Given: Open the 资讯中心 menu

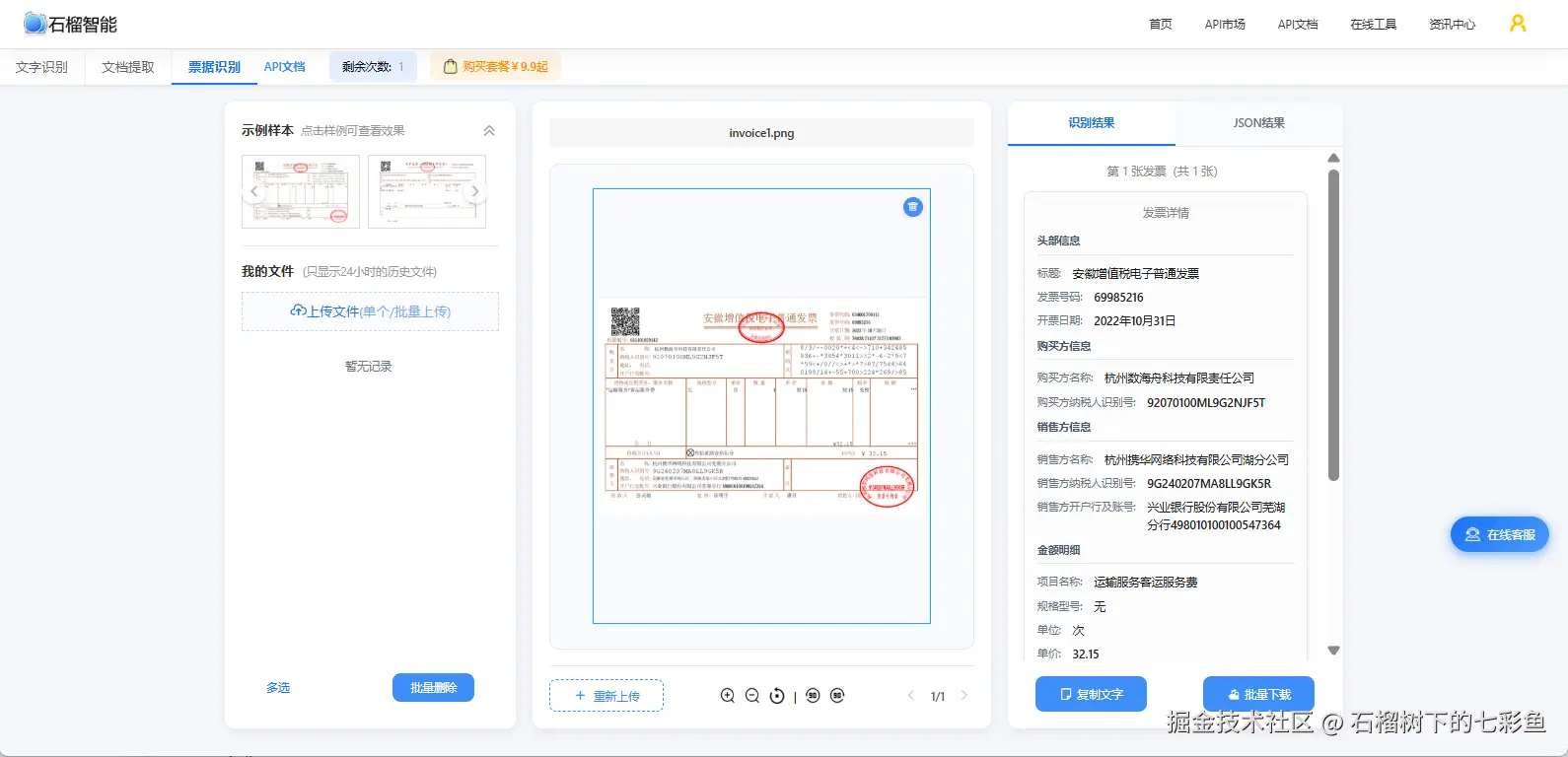Looking at the screenshot, I should pos(1453,25).
